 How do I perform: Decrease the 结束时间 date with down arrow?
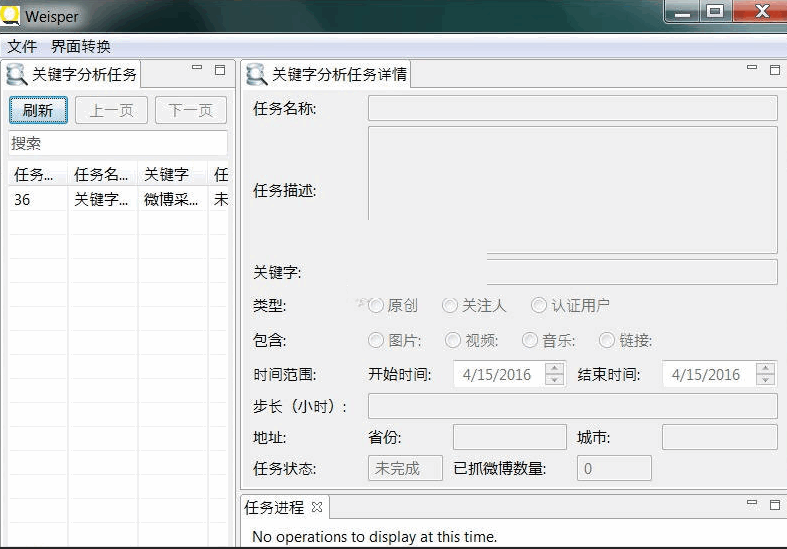click(765, 380)
